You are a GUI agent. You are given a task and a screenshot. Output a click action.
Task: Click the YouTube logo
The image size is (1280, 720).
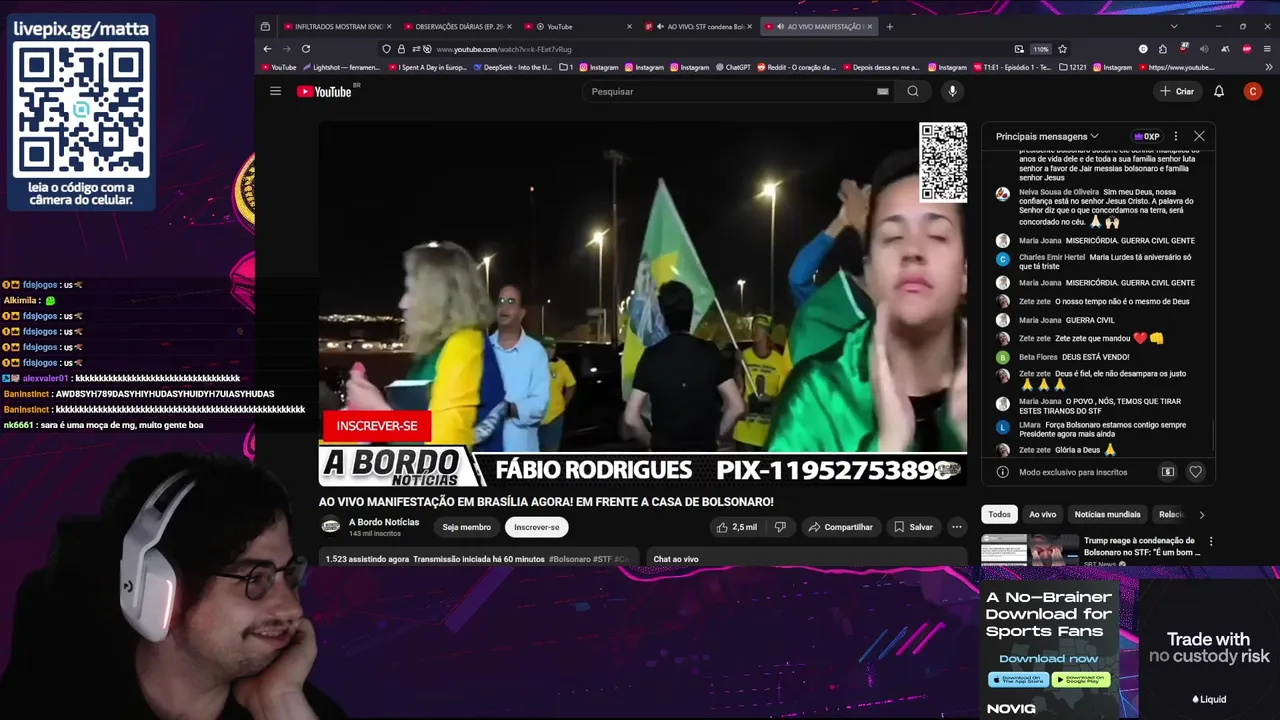click(324, 92)
